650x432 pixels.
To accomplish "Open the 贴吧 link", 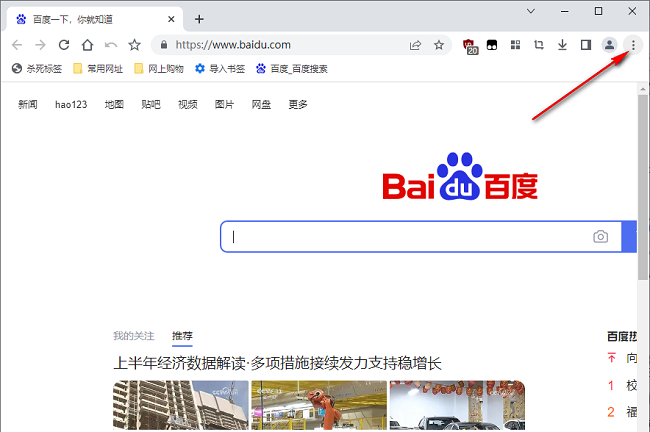I will [x=151, y=104].
